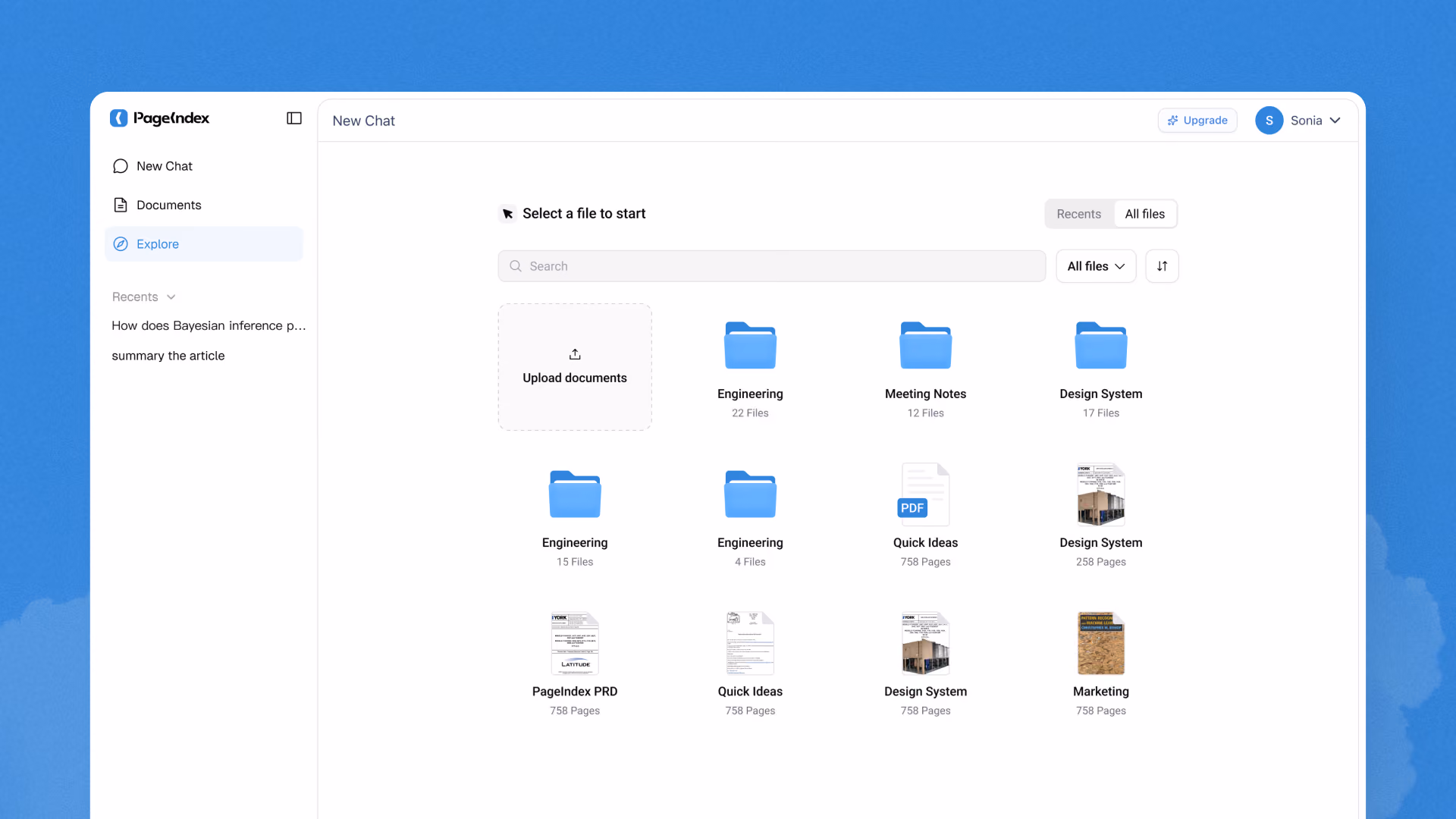The width and height of the screenshot is (1456, 819).
Task: Open the All files filter dropdown
Action: point(1096,266)
